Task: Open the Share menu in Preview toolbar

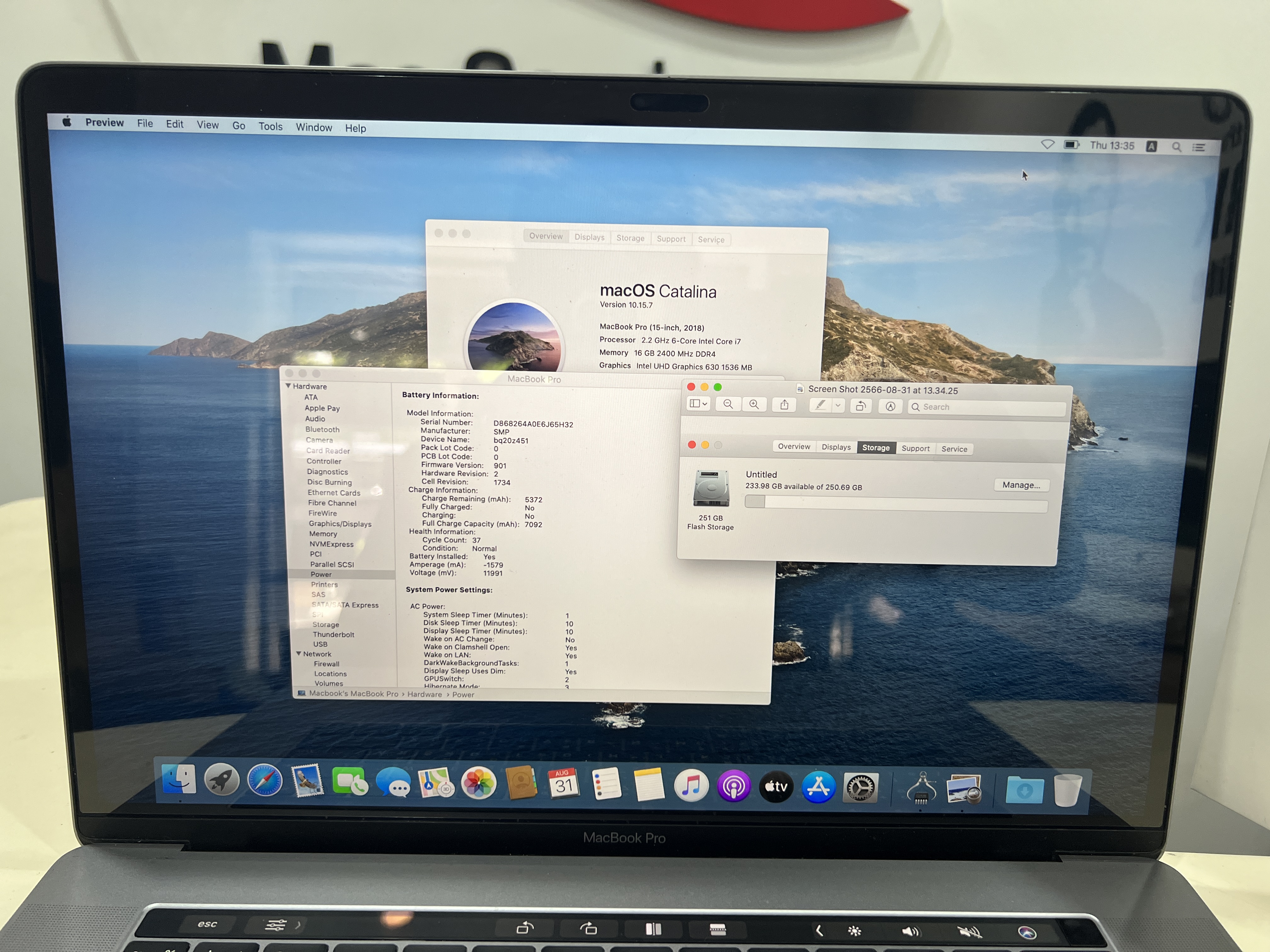Action: click(x=784, y=405)
